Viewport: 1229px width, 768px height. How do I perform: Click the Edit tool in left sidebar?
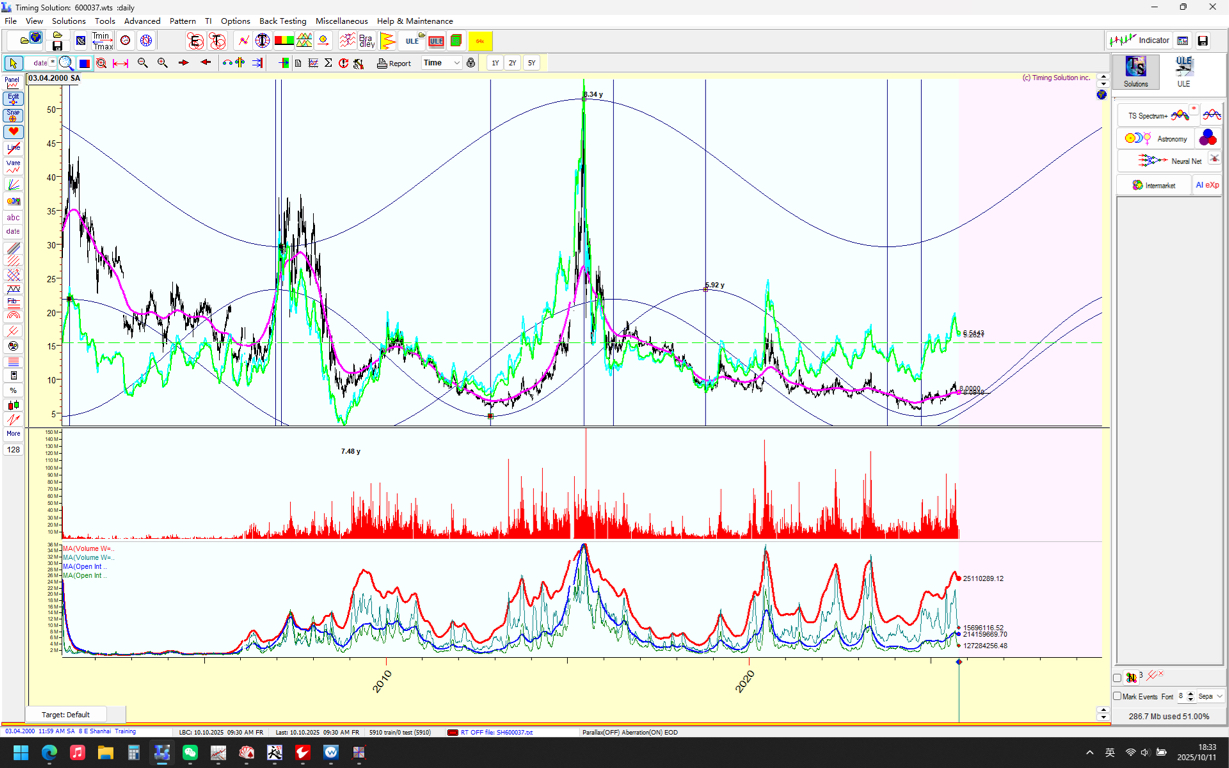(x=13, y=98)
